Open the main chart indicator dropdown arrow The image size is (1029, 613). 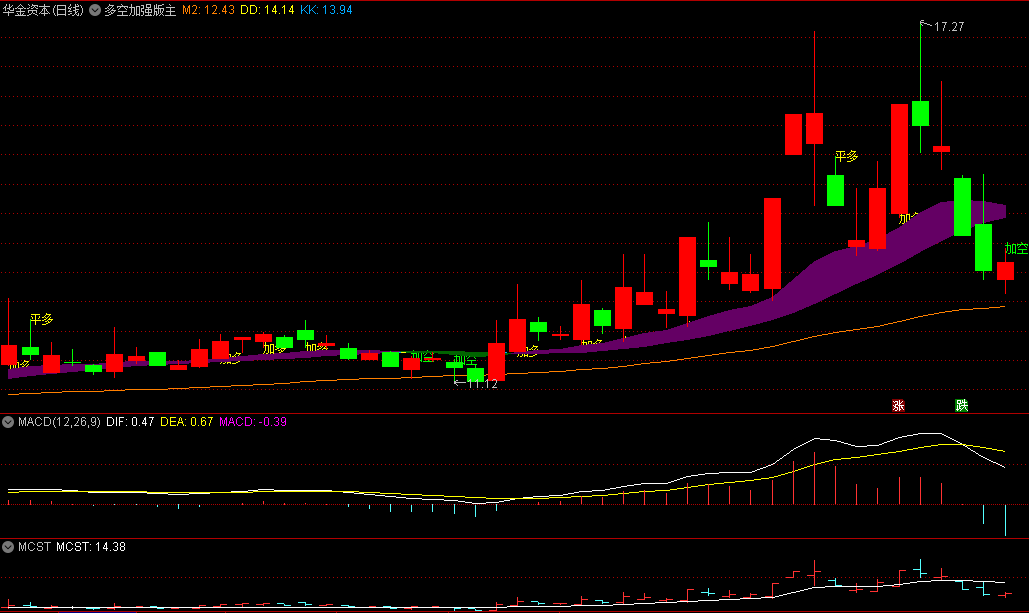[95, 10]
